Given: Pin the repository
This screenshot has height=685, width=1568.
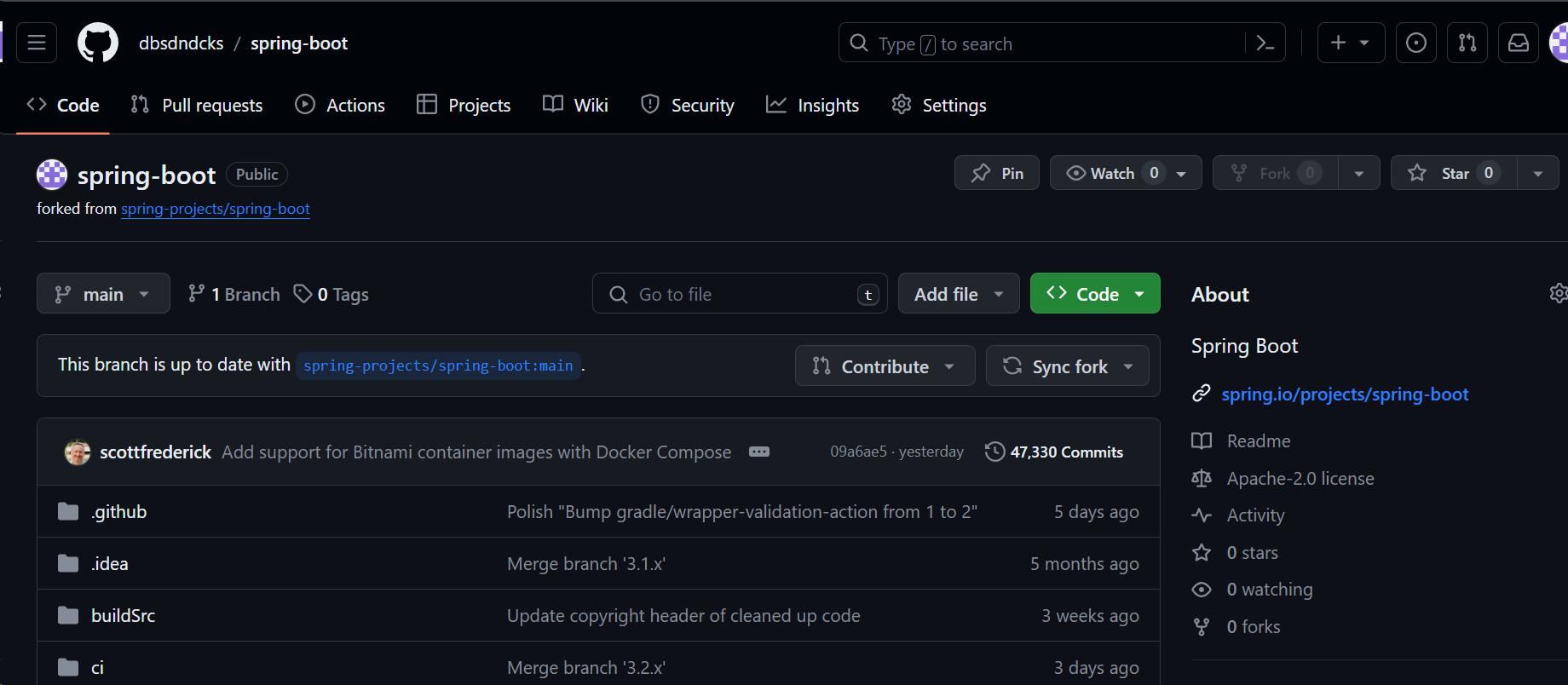Looking at the screenshot, I should 997,173.
